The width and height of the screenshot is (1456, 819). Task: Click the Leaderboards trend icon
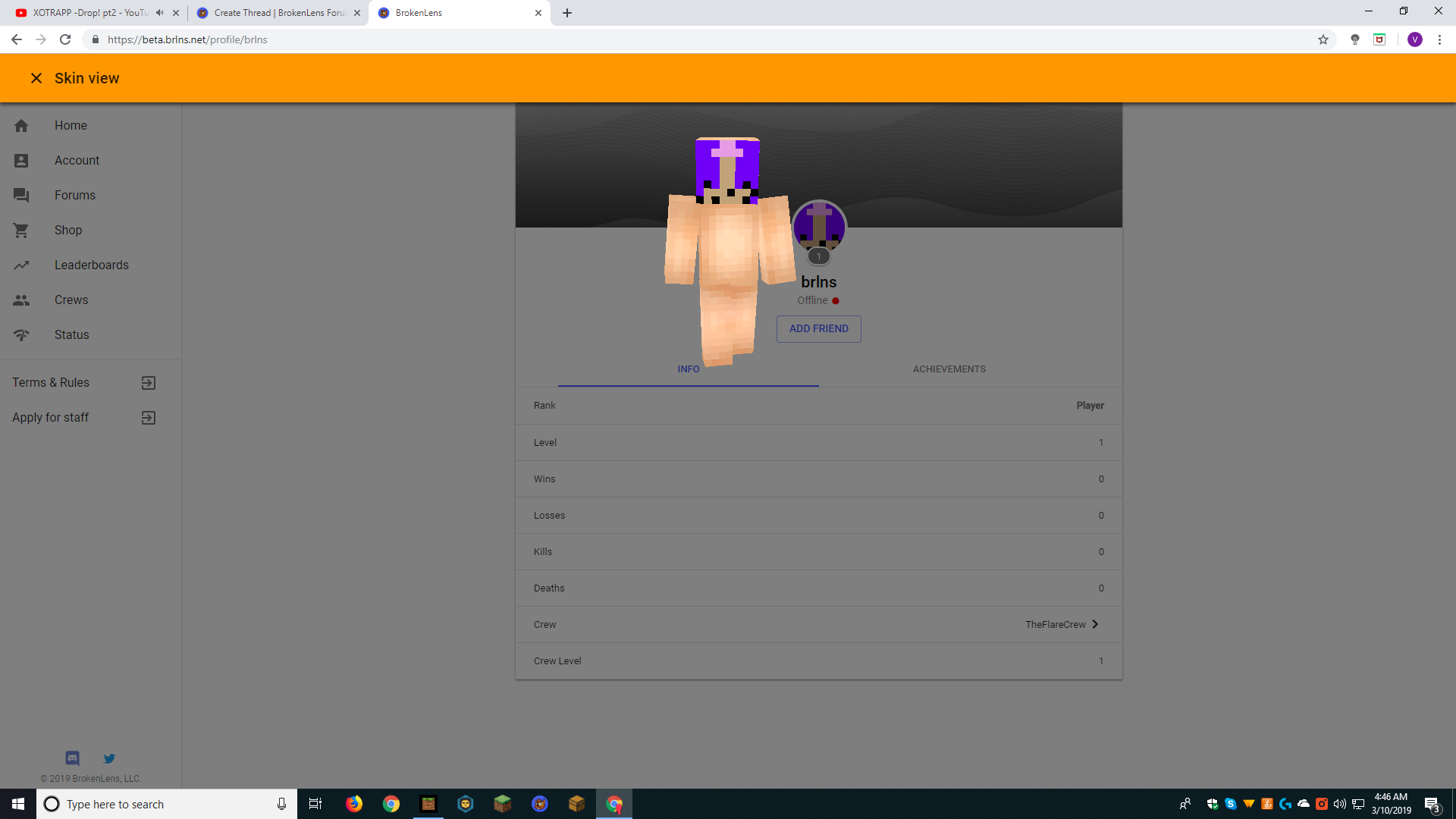pos(21,265)
